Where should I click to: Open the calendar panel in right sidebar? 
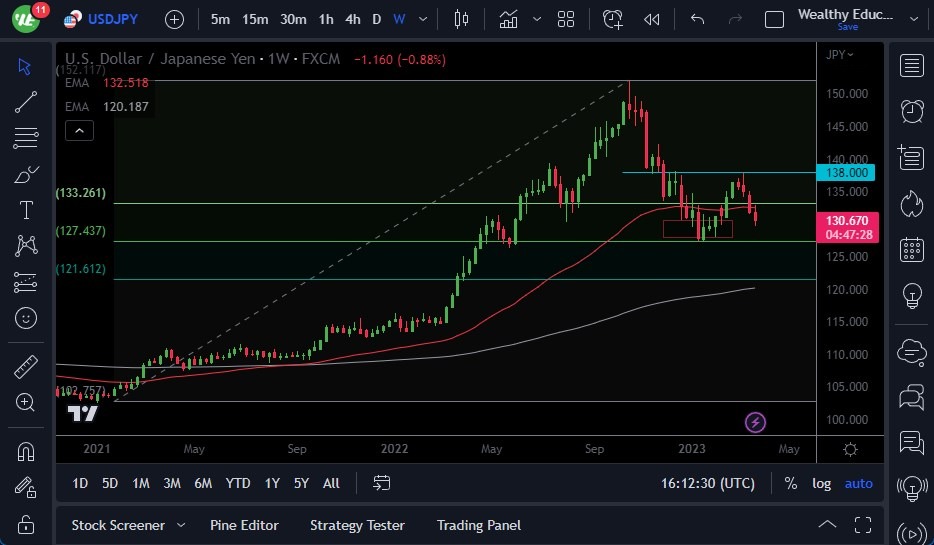pyautogui.click(x=911, y=249)
